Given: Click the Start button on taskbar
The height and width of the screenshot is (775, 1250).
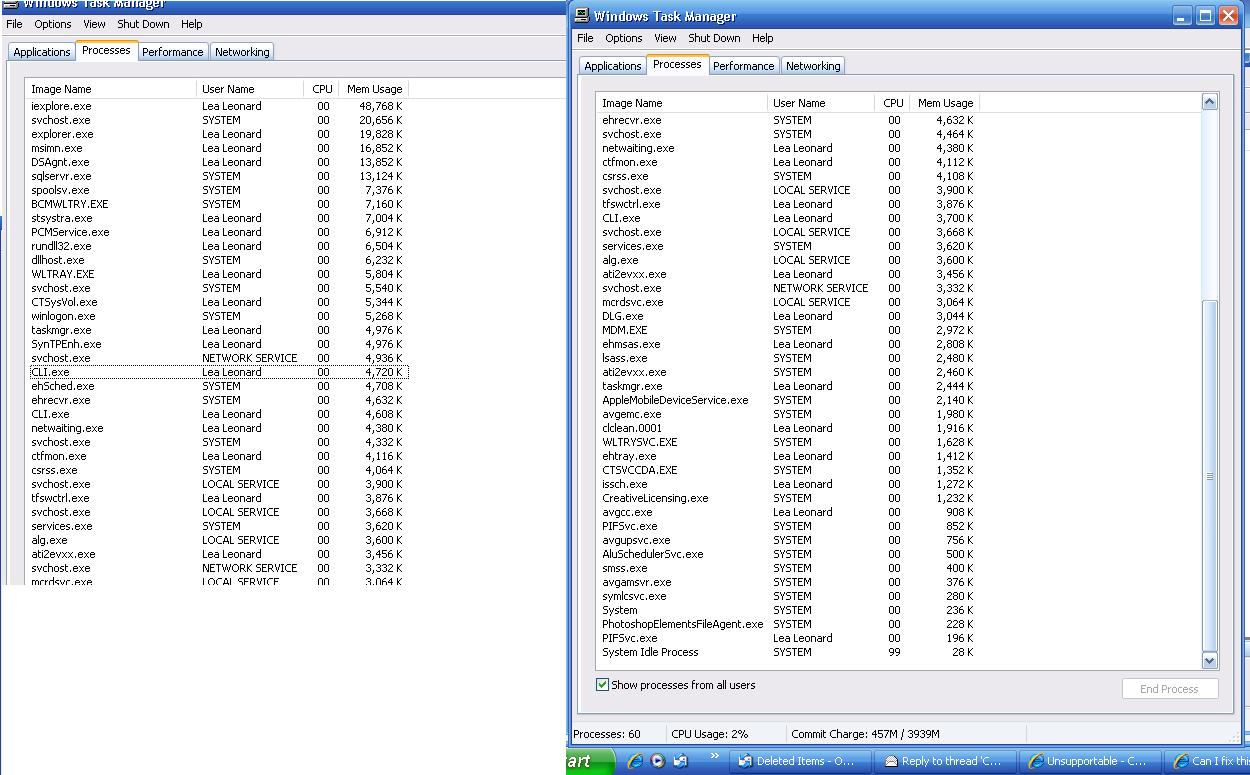Looking at the screenshot, I should [x=580, y=761].
